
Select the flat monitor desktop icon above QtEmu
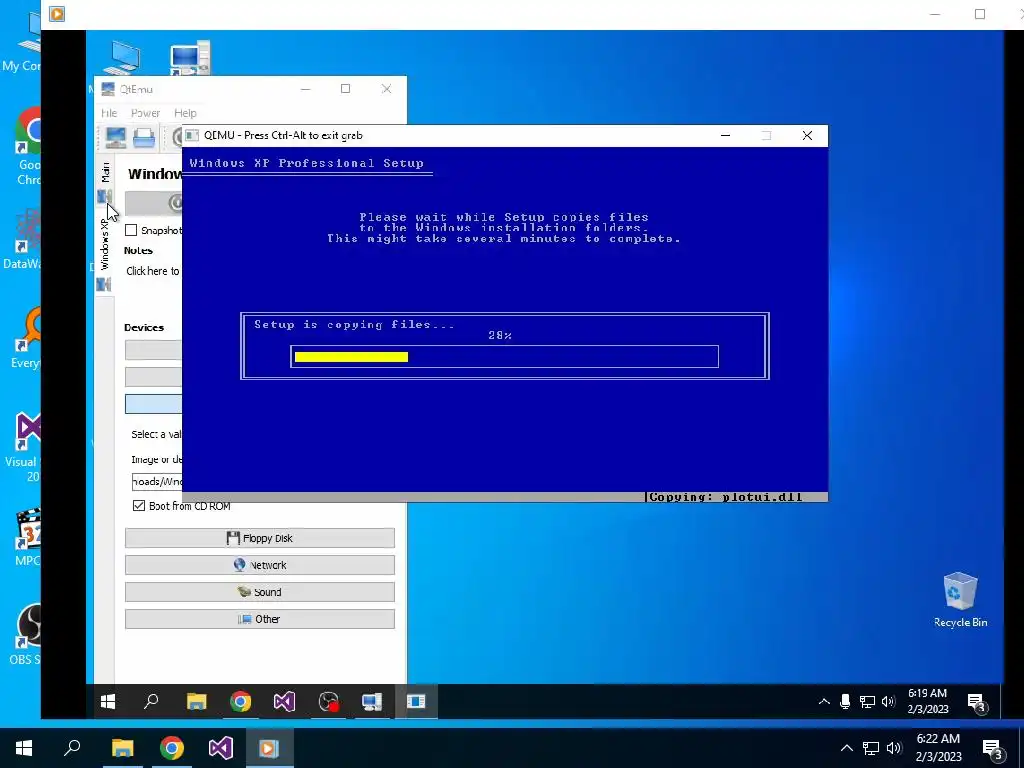tap(121, 57)
